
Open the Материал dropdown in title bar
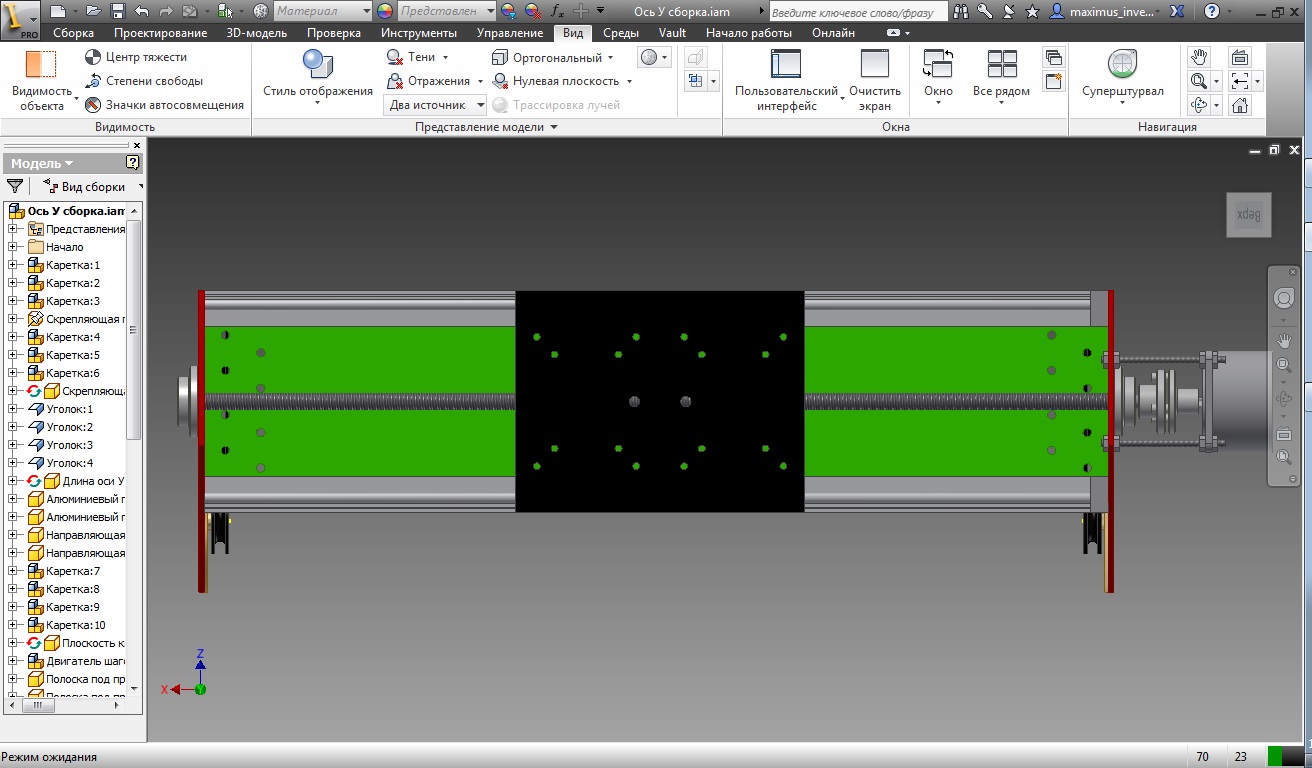[320, 11]
